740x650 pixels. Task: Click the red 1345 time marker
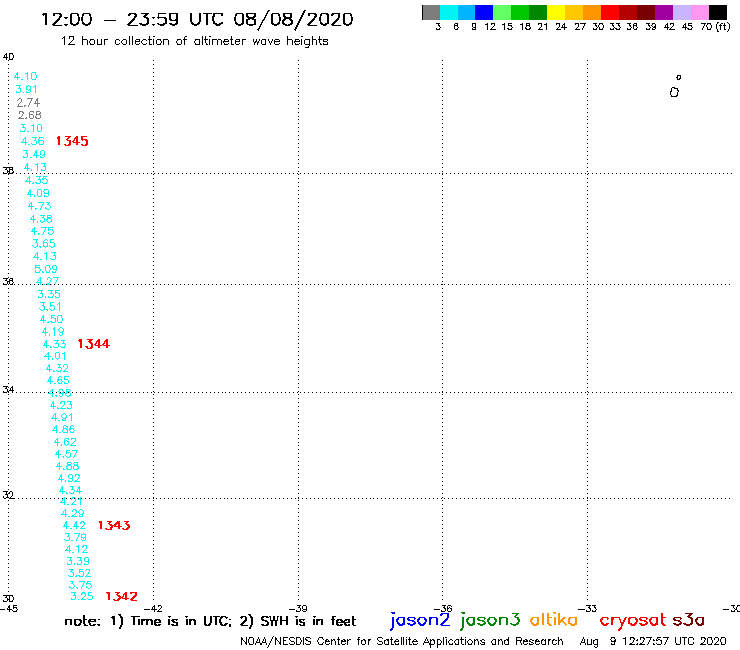[72, 141]
